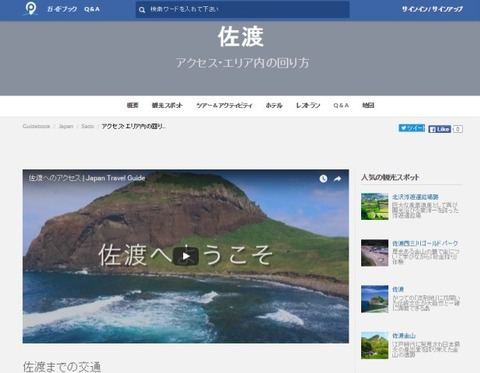Open 北沢浮遊選鉱場跡 thumbnail image
This screenshot has width=480, height=373.
click(x=375, y=206)
